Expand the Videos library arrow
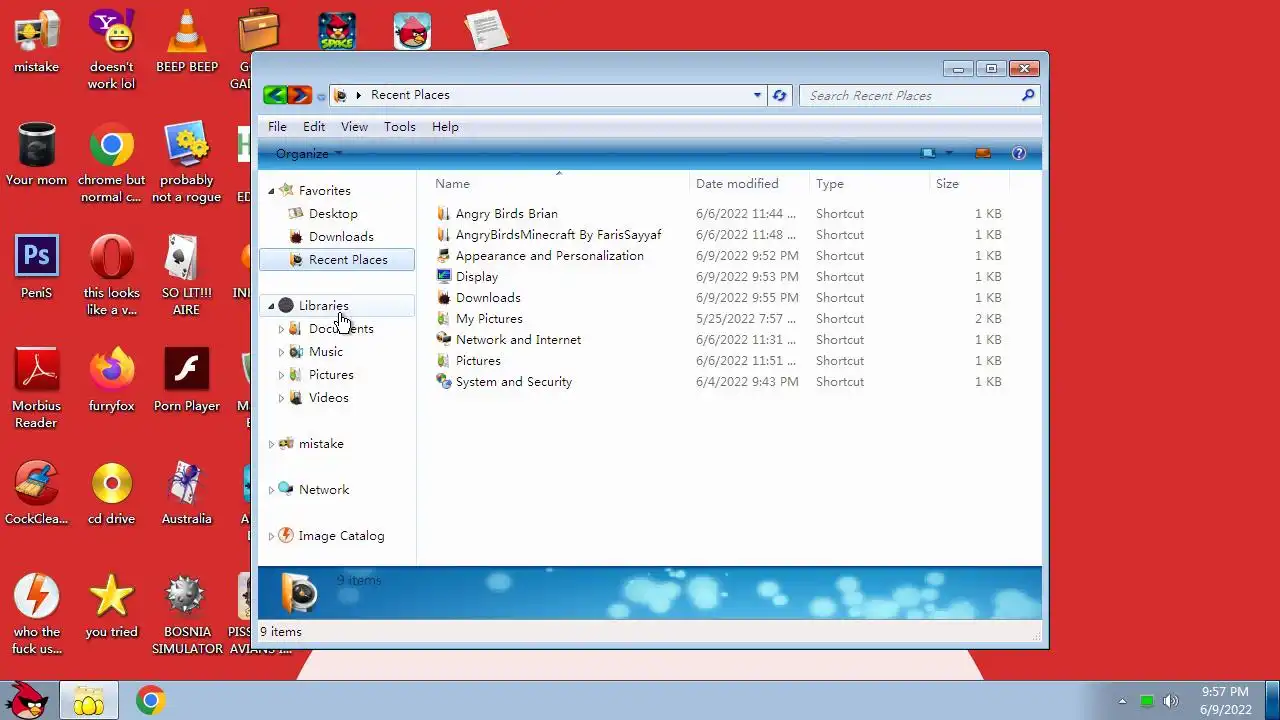This screenshot has height=720, width=1280. click(x=281, y=398)
